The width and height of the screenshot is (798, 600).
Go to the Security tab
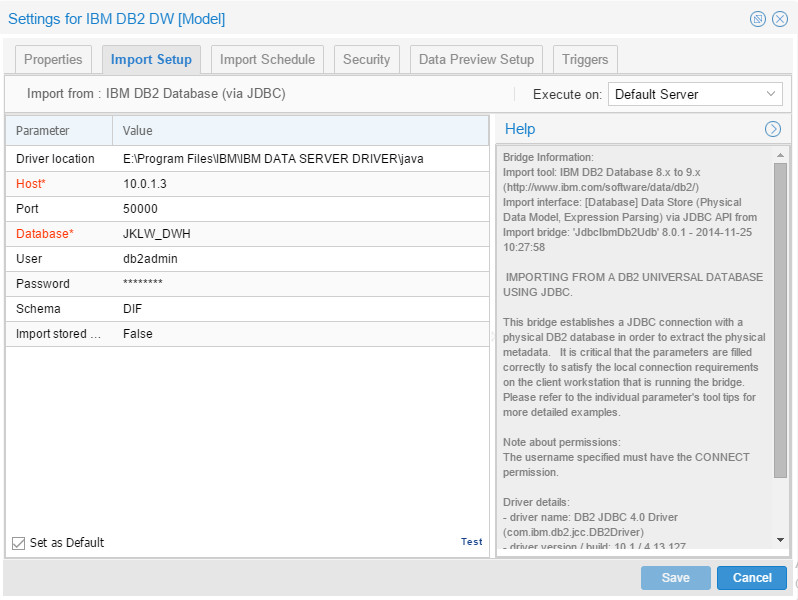tap(366, 60)
